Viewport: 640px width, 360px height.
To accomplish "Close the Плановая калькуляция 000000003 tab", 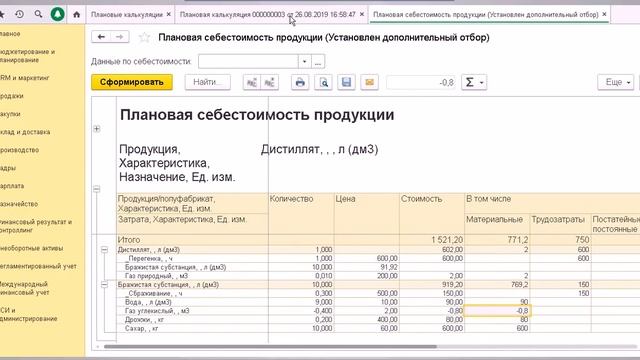I will 362,14.
